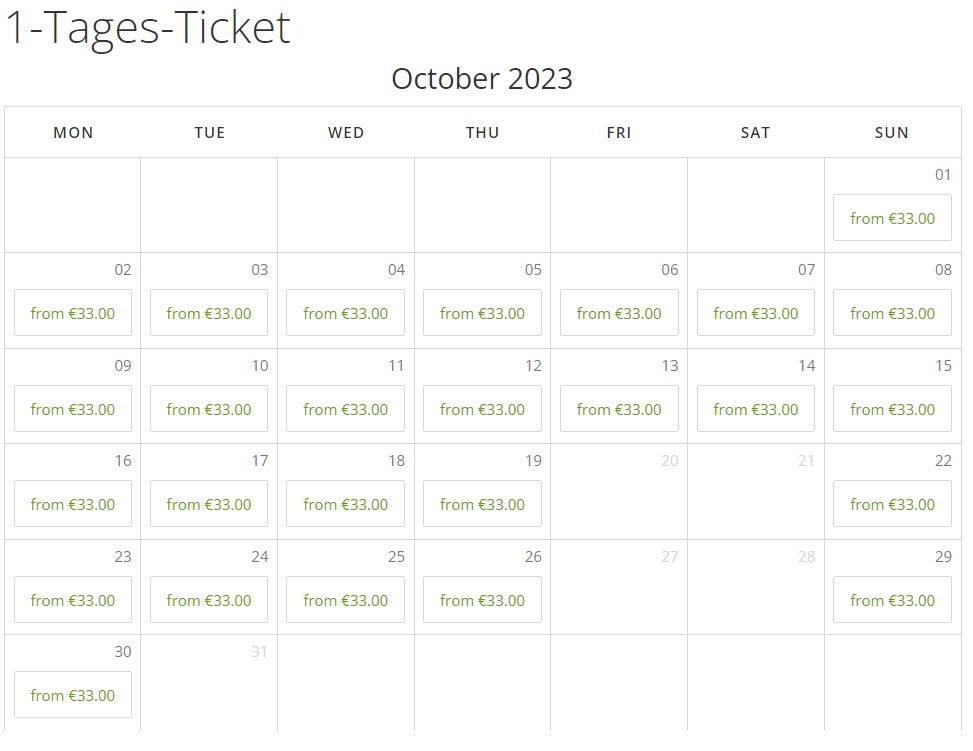Select Friday October 13 ticket
The height and width of the screenshot is (751, 973).
(619, 409)
